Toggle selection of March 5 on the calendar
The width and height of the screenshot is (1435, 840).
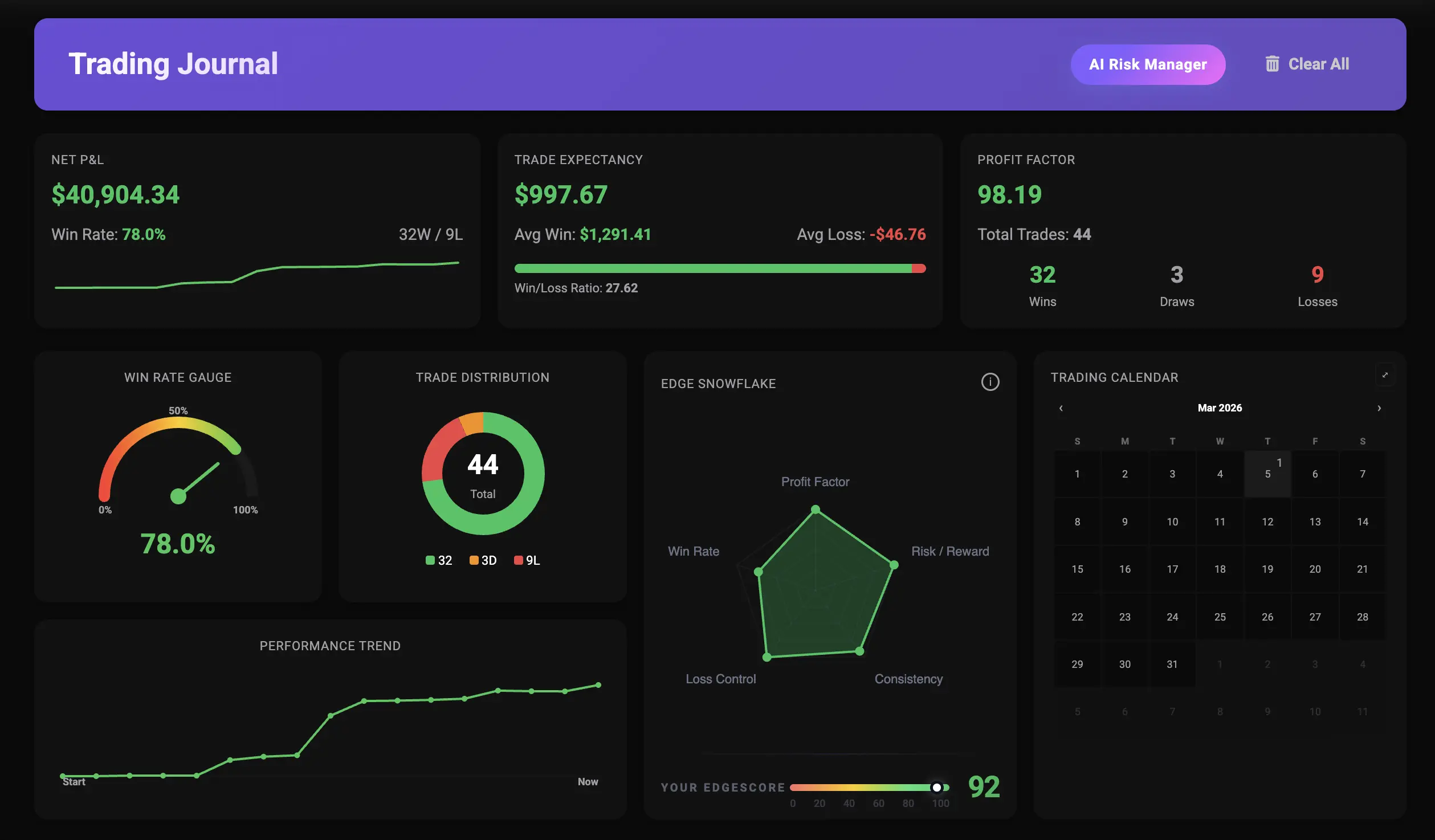tap(1267, 474)
